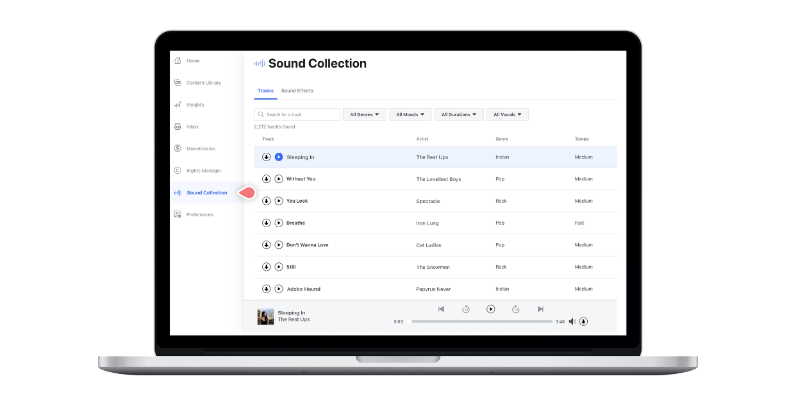Switch to the Sound Effects tab
The image size is (786, 401).
[x=297, y=91]
